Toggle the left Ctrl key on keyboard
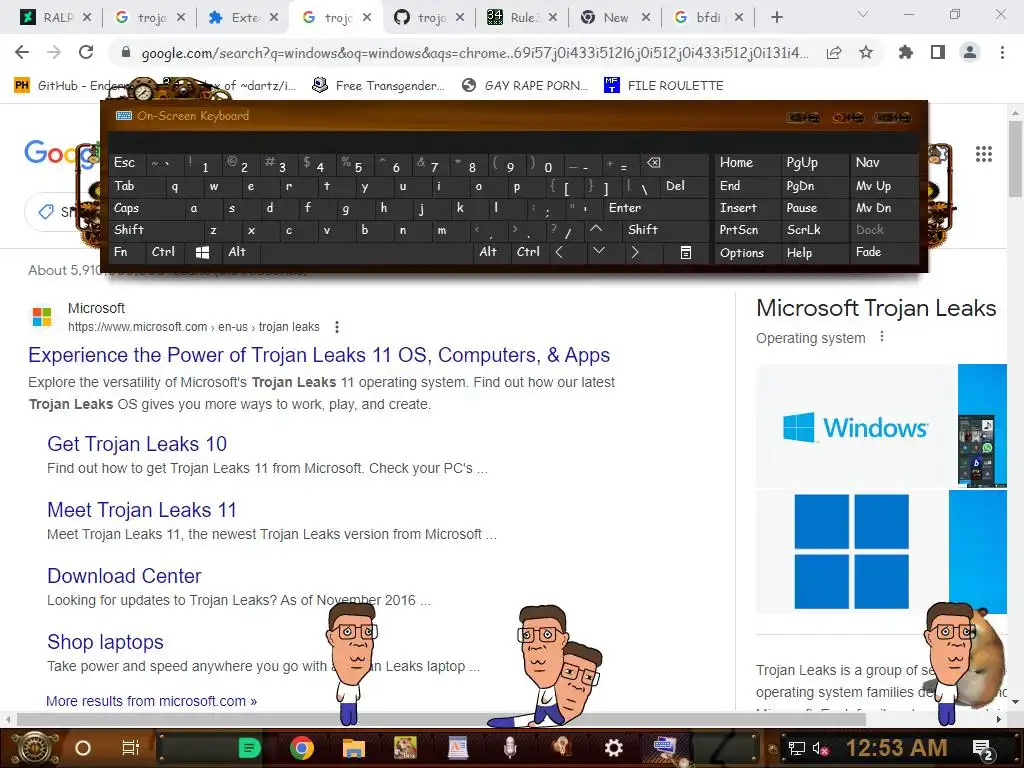1024x768 pixels. [163, 252]
